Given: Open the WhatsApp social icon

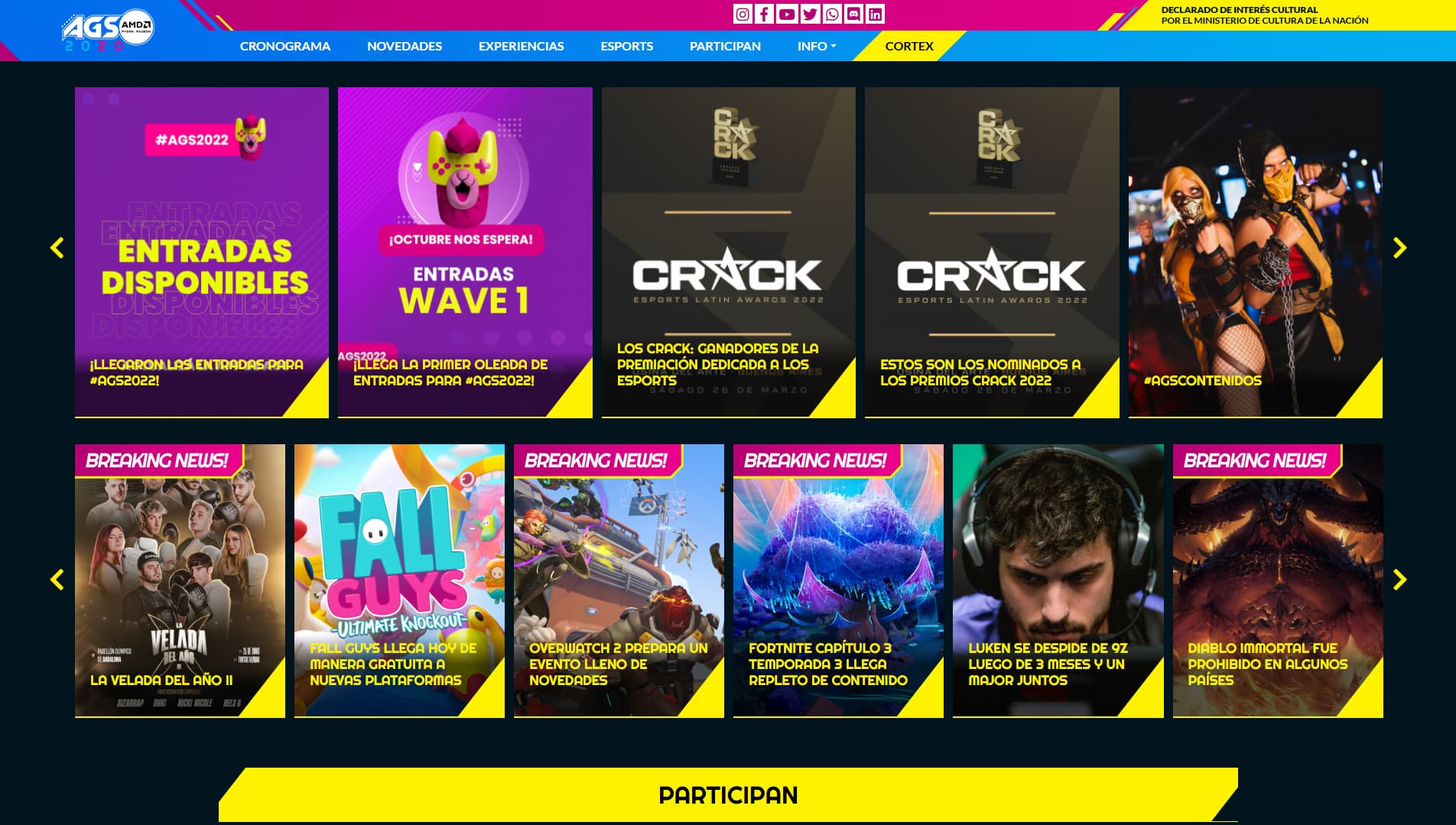Looking at the screenshot, I should tap(831, 14).
